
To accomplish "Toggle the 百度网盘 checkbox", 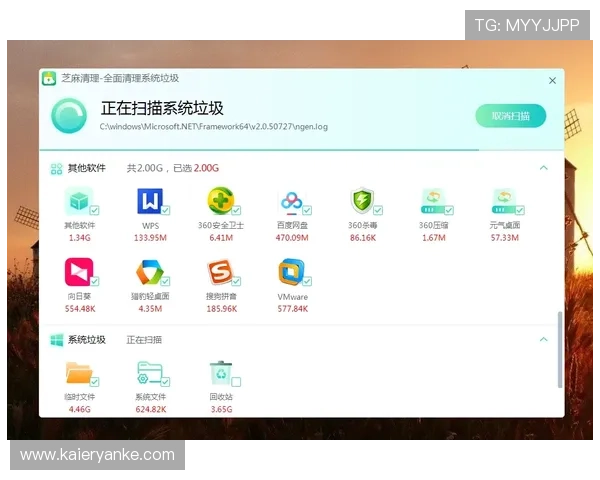I will [307, 210].
